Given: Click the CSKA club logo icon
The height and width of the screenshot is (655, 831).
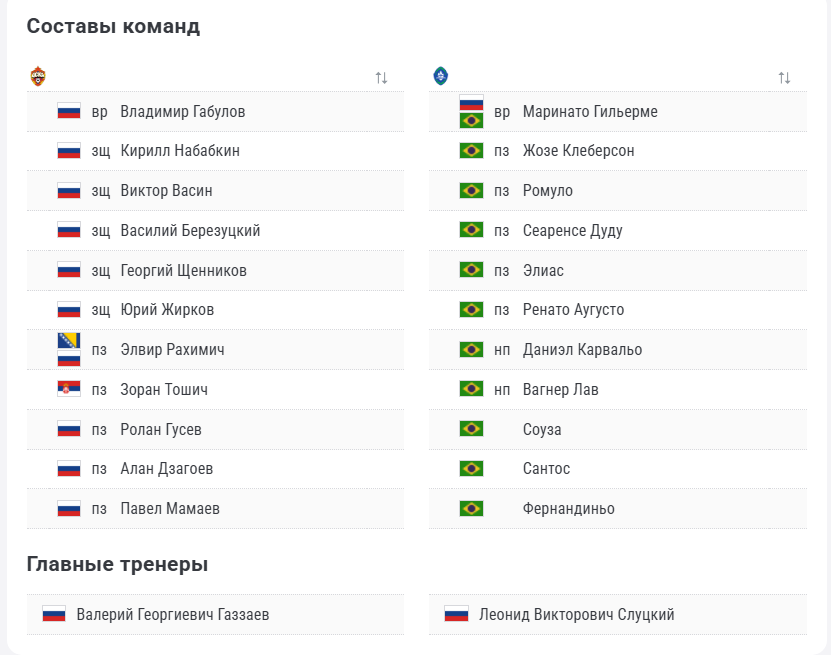Looking at the screenshot, I should coord(38,76).
